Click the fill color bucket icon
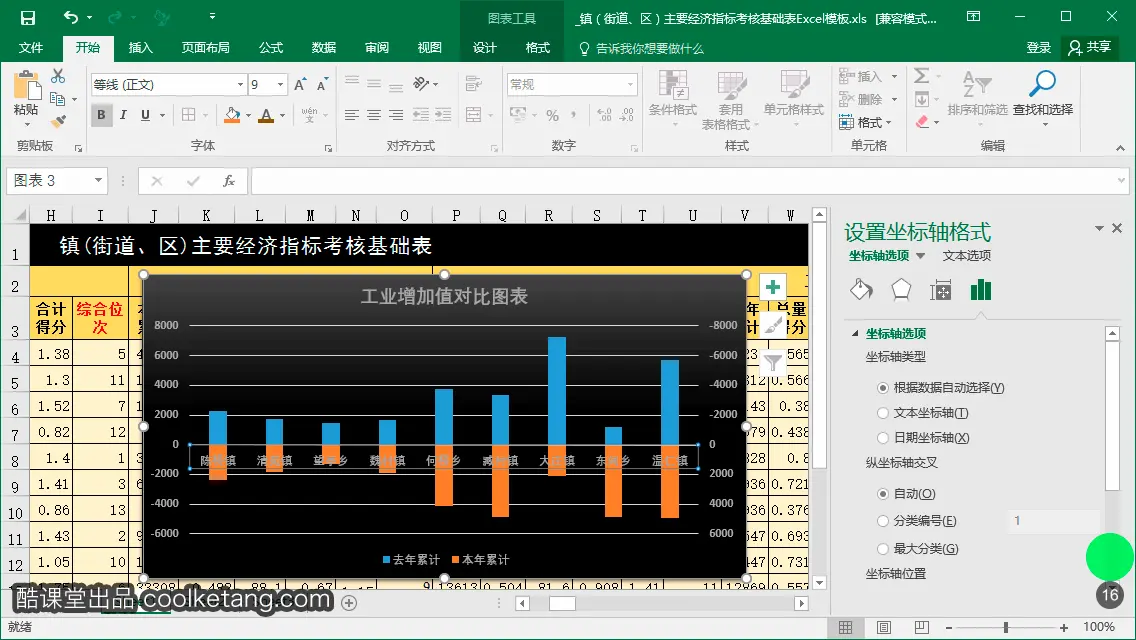The height and width of the screenshot is (640, 1136). coord(232,115)
